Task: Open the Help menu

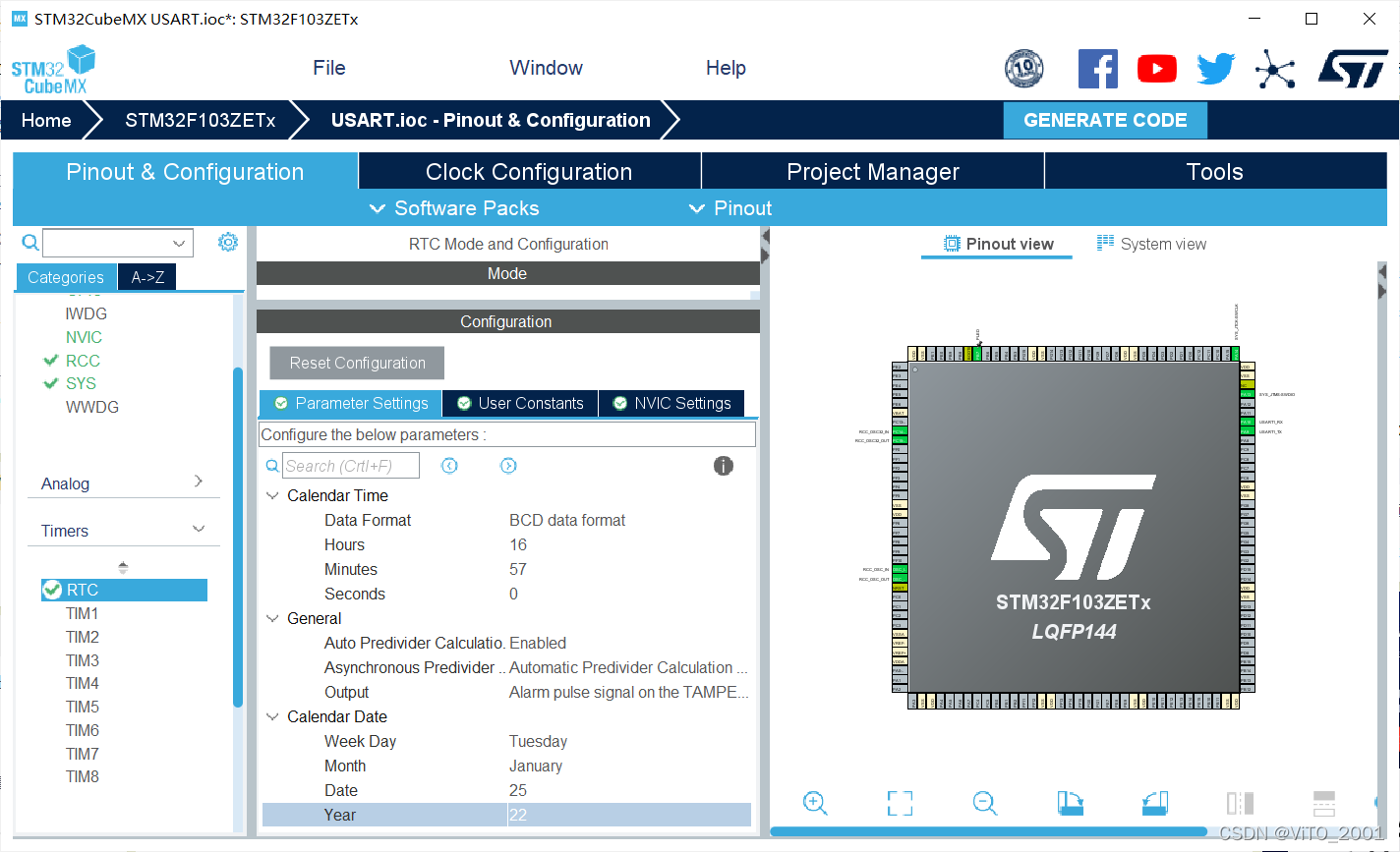Action: [x=726, y=68]
